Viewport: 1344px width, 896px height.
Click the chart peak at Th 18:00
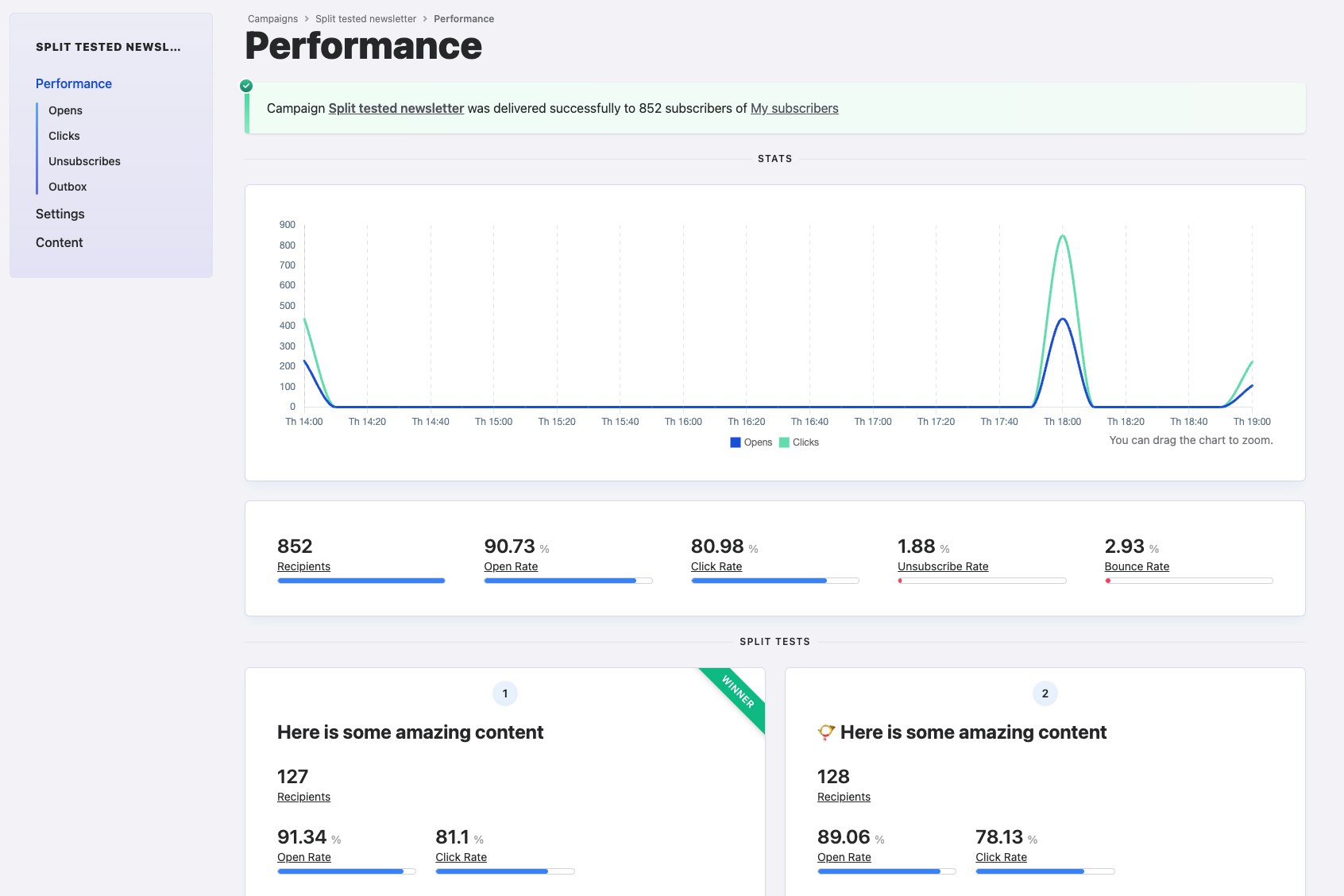click(1062, 236)
